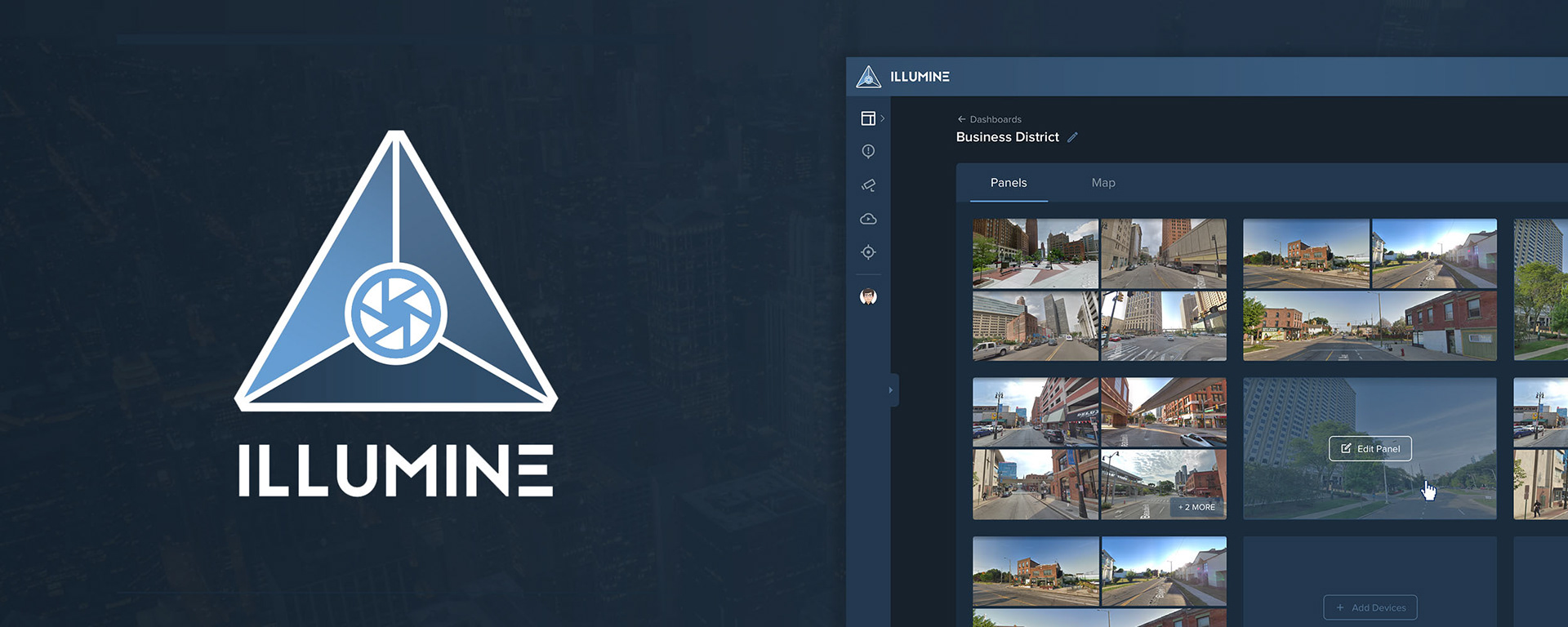
Task: Expand sidebar chevron next to dashboards icon
Action: (x=883, y=118)
